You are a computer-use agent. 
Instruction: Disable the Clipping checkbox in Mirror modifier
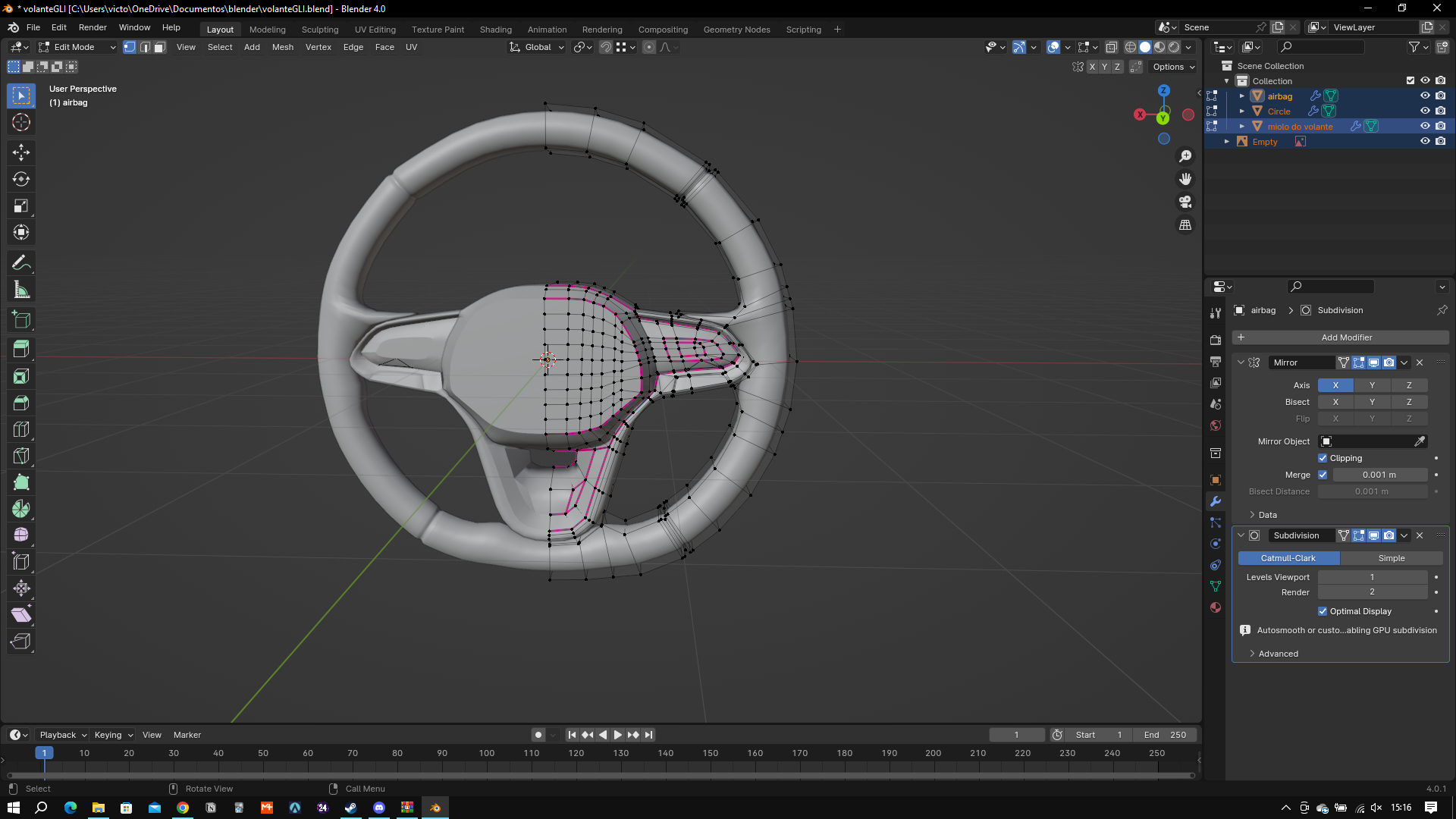(x=1323, y=458)
